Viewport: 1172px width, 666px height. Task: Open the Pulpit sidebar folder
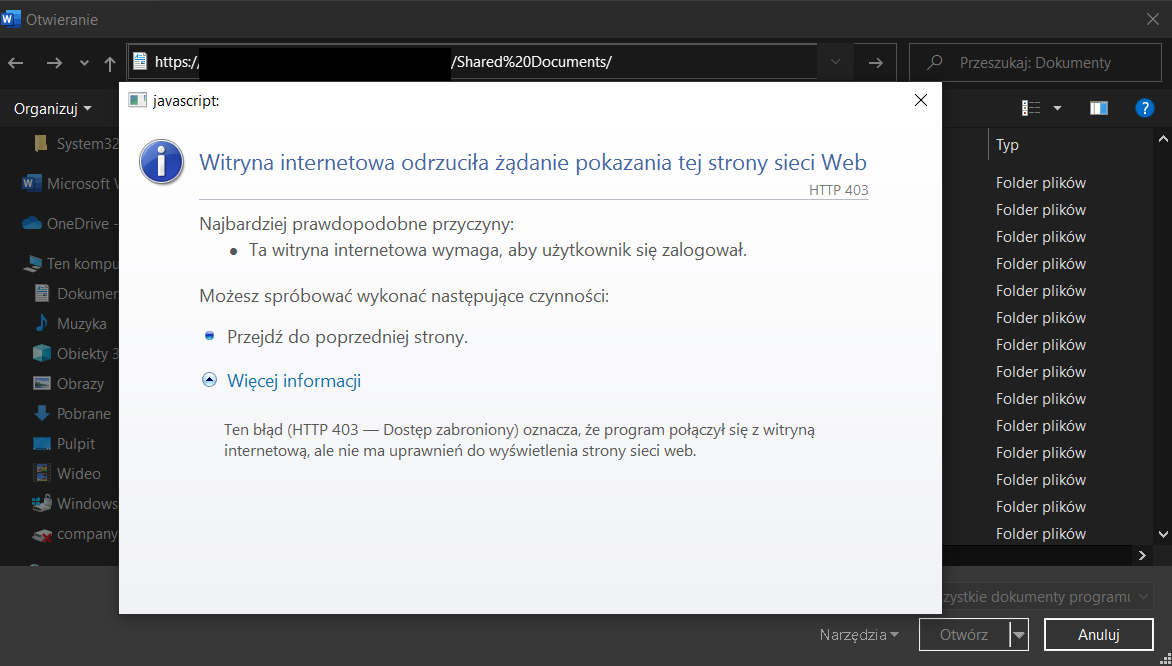tap(65, 443)
